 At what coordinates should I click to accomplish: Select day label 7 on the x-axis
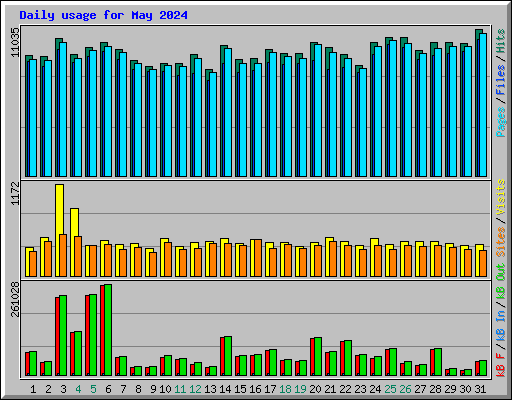[x=123, y=389]
